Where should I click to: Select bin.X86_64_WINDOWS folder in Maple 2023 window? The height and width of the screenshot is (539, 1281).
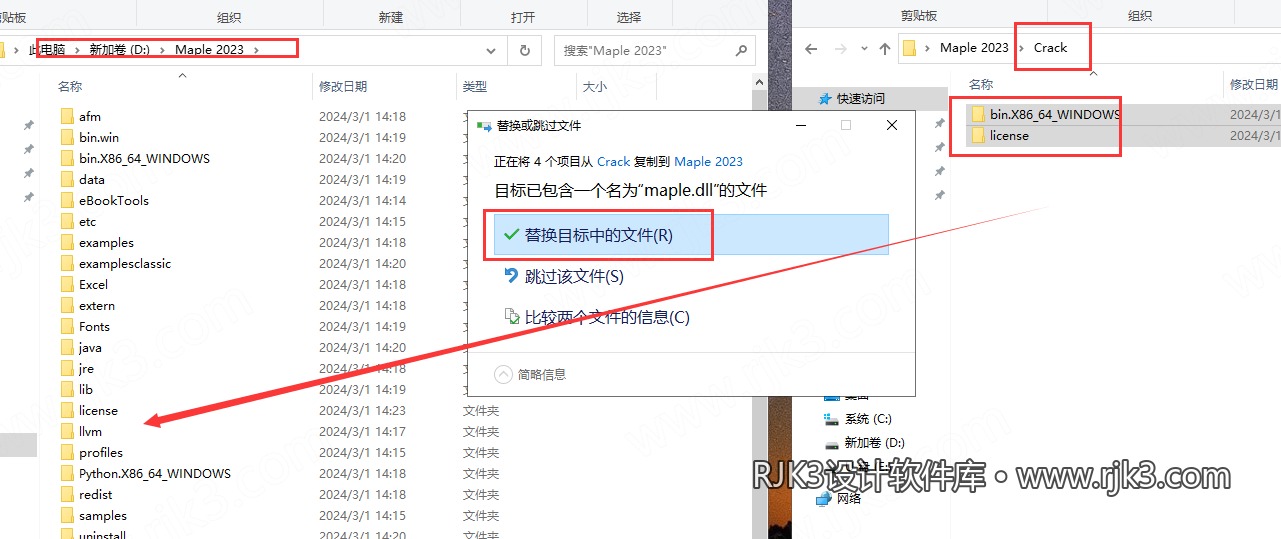(144, 158)
